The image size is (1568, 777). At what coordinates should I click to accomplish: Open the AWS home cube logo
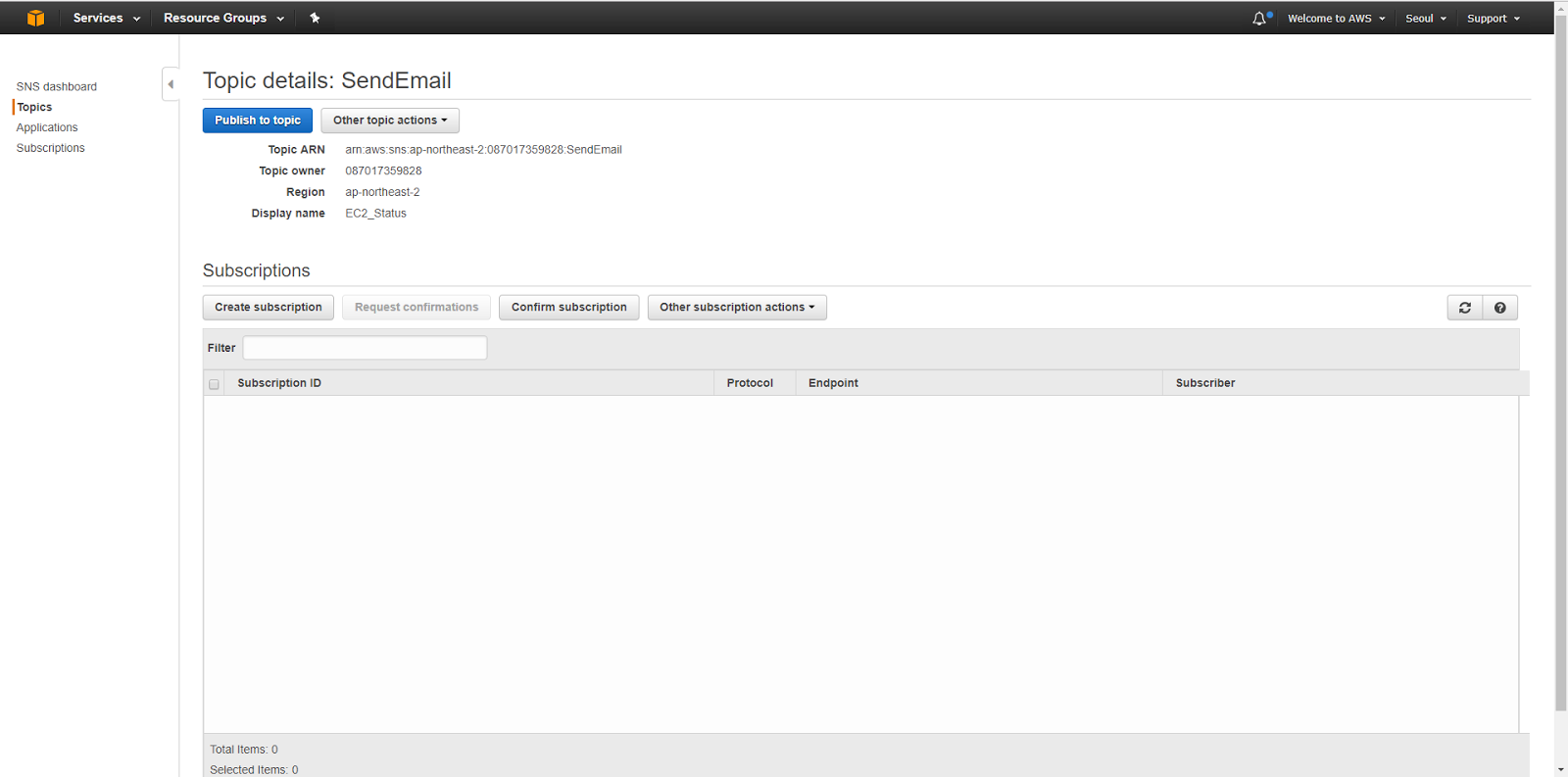click(x=36, y=18)
